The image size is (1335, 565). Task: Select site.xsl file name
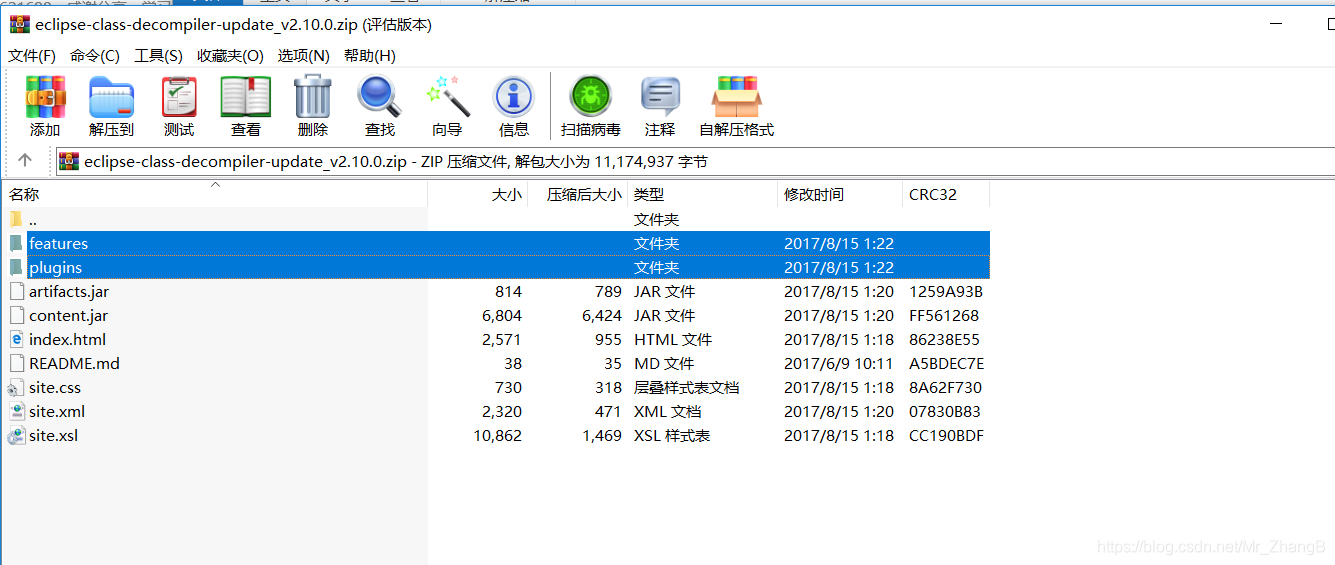53,435
